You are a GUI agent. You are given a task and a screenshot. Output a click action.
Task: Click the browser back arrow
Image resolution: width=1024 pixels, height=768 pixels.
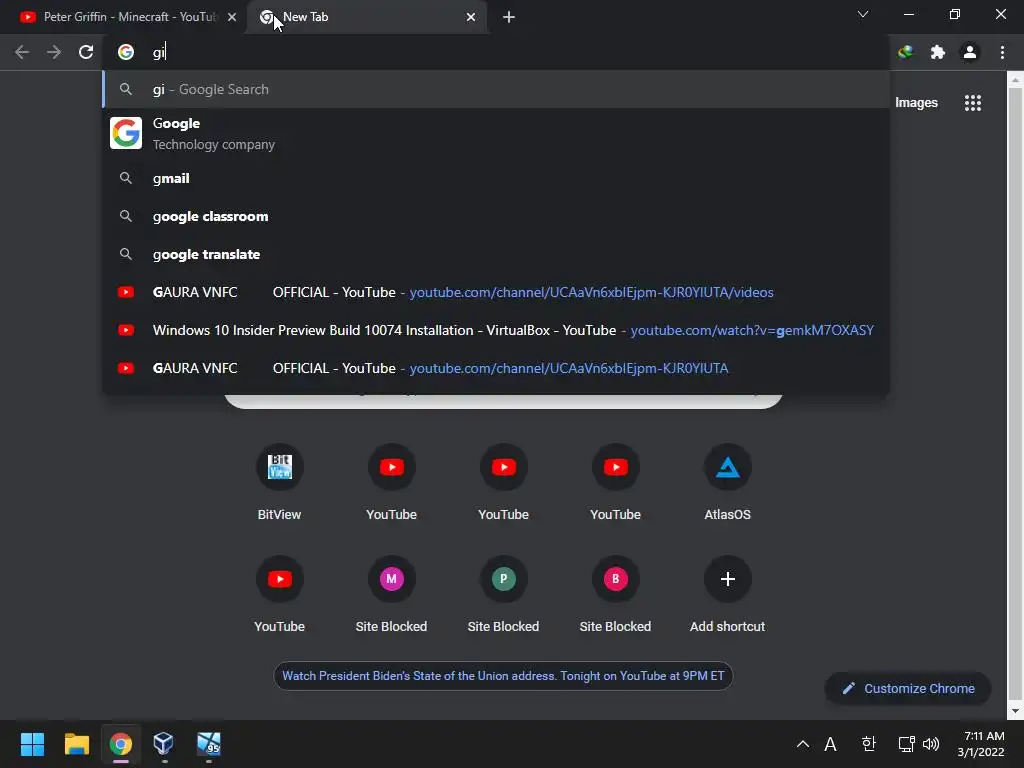coord(22,52)
